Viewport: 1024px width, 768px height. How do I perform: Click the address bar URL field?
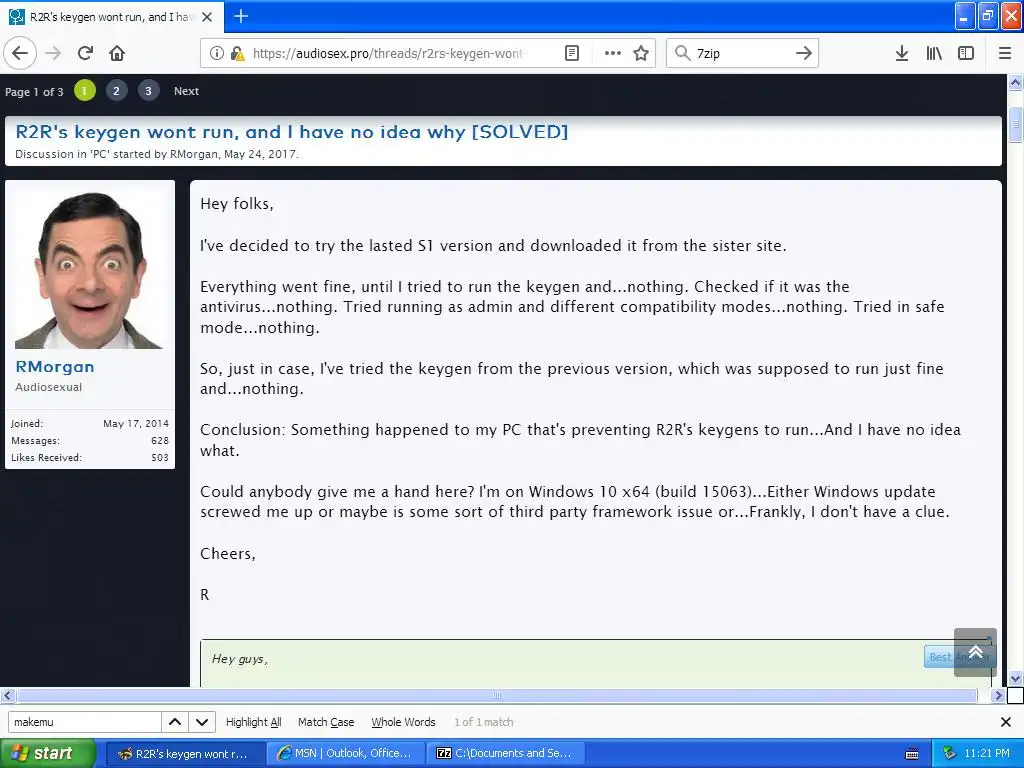389,53
